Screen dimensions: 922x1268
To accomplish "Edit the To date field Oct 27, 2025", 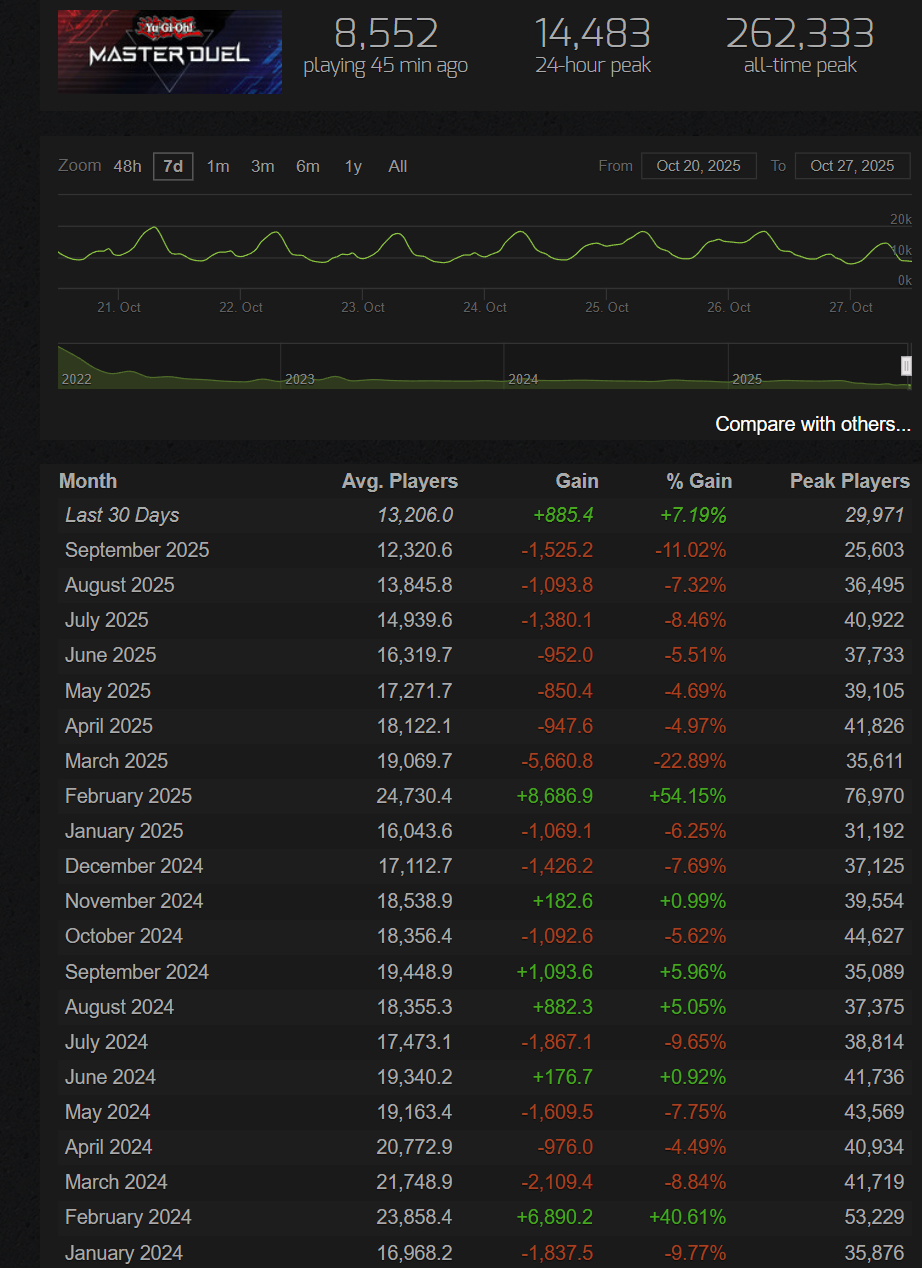I will [x=853, y=166].
